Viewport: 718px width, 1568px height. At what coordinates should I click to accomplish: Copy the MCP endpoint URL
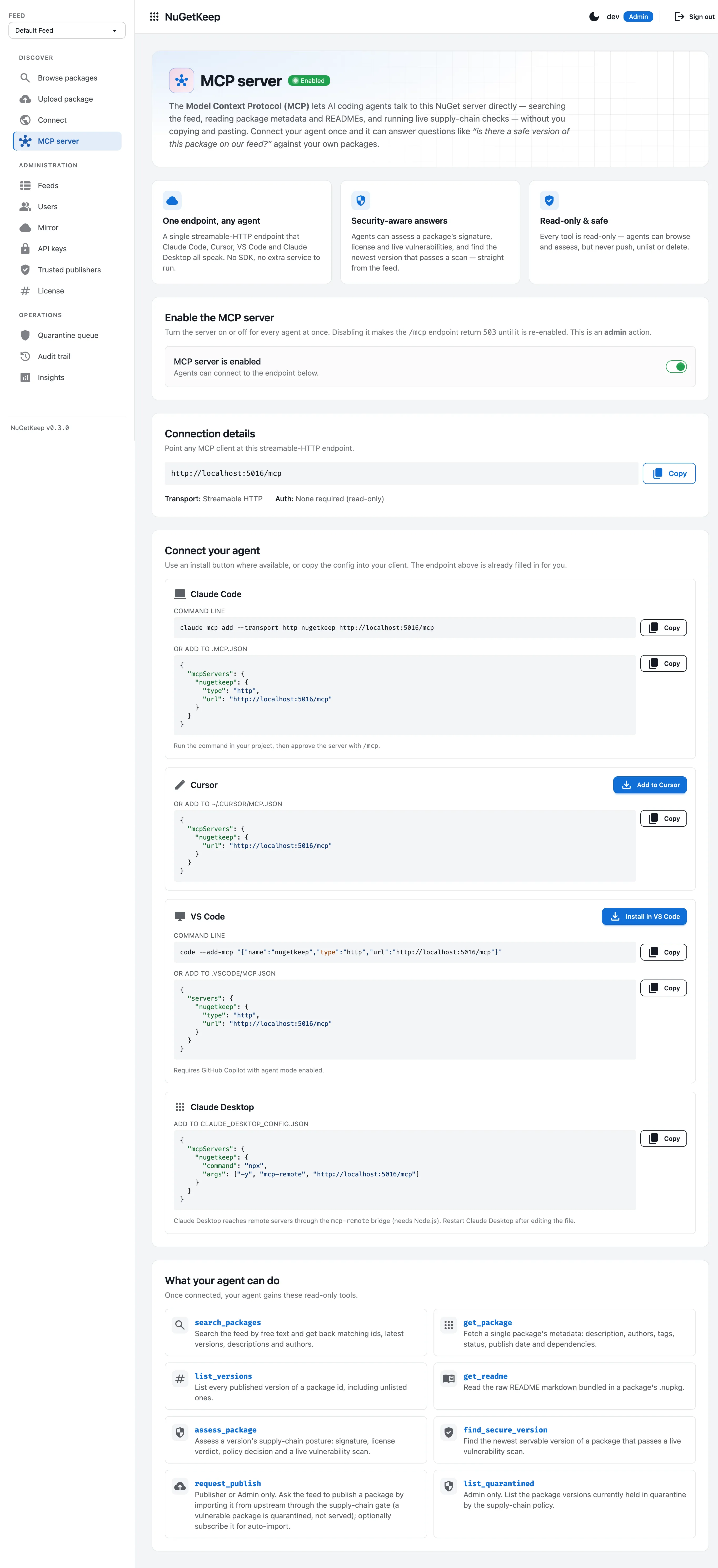tap(669, 473)
